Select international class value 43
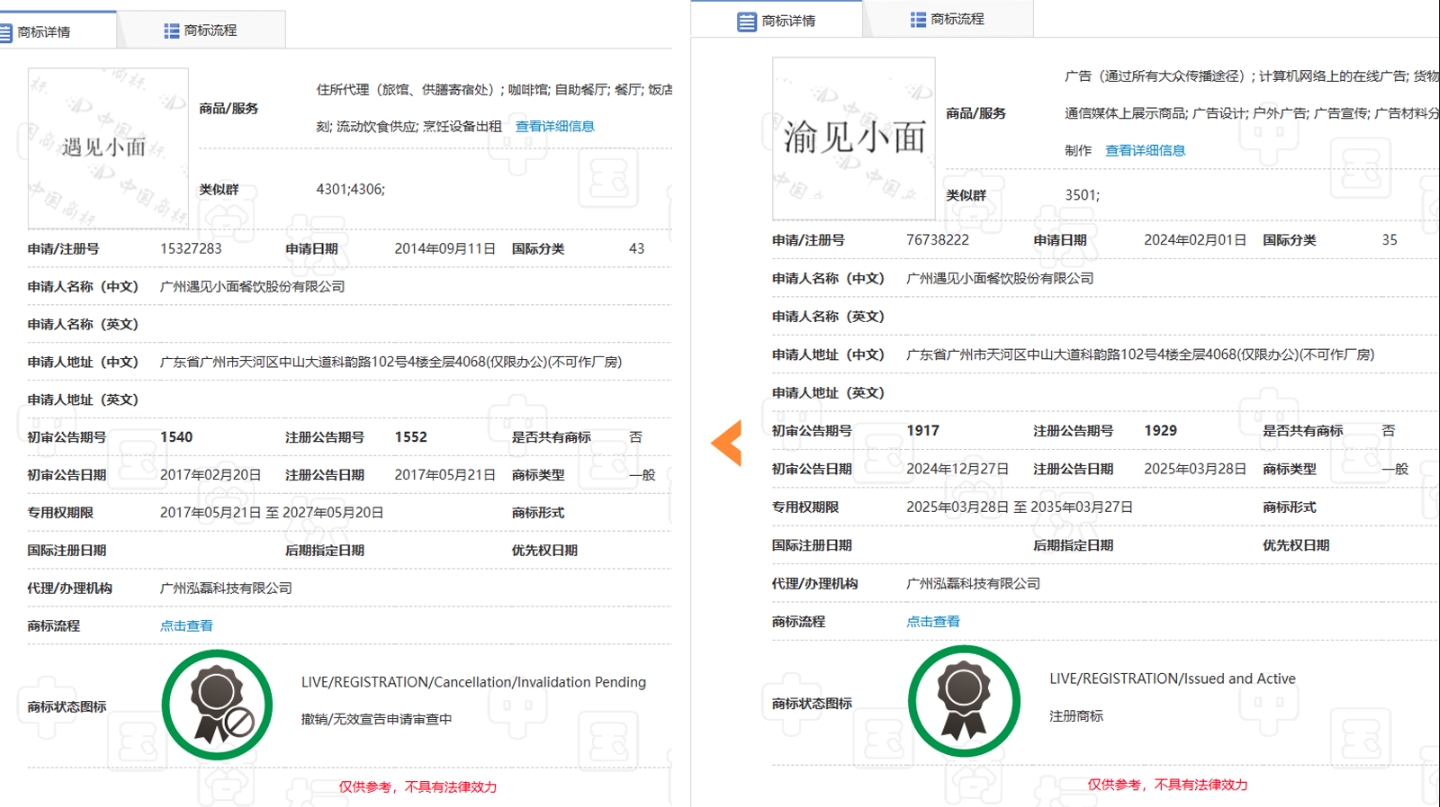Viewport: 1440px width, 807px height. 637,249
